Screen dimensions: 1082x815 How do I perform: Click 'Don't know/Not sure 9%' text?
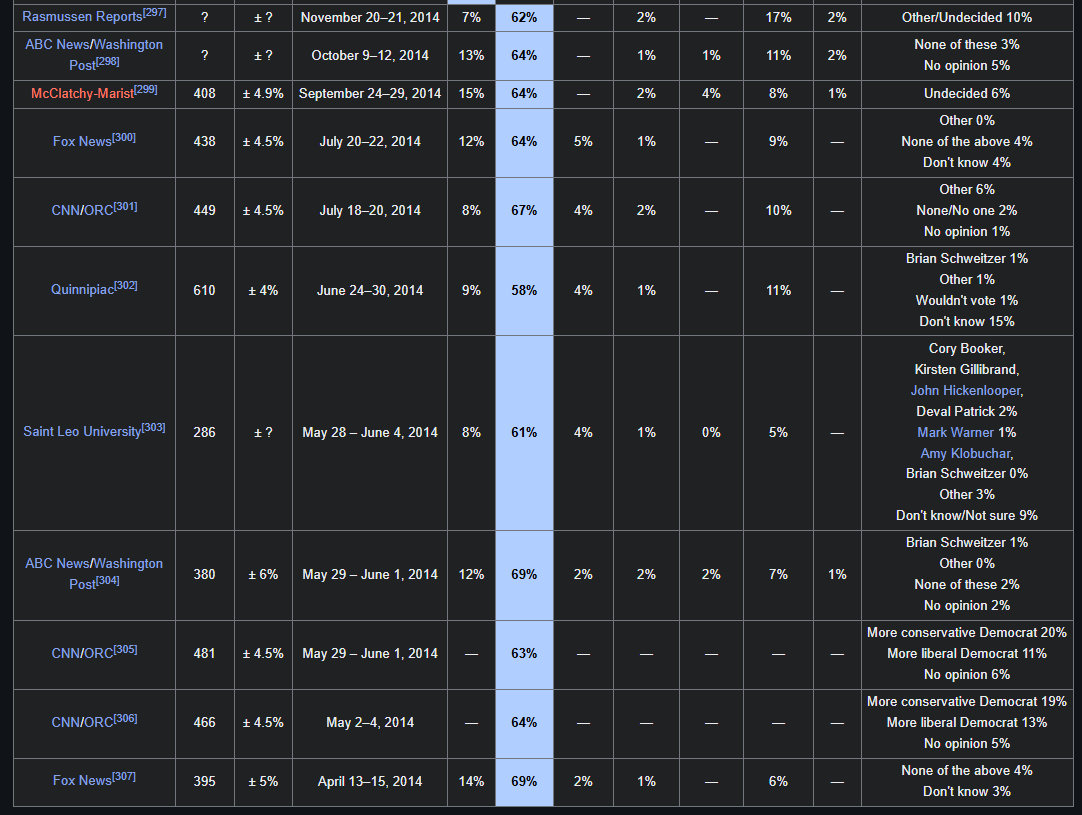click(x=966, y=515)
